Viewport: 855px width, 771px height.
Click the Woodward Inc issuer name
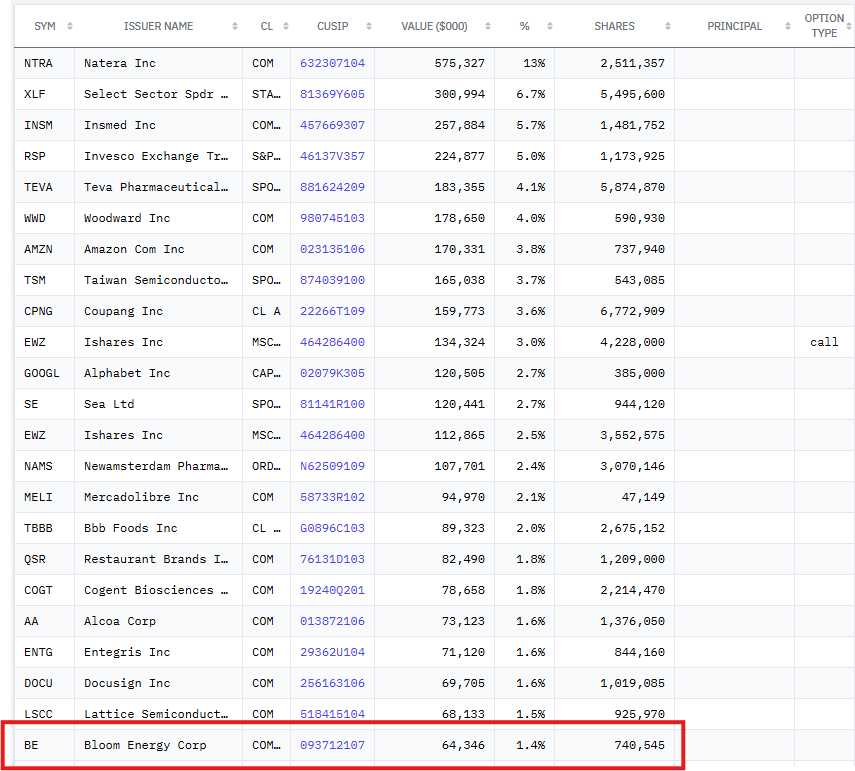(x=127, y=219)
